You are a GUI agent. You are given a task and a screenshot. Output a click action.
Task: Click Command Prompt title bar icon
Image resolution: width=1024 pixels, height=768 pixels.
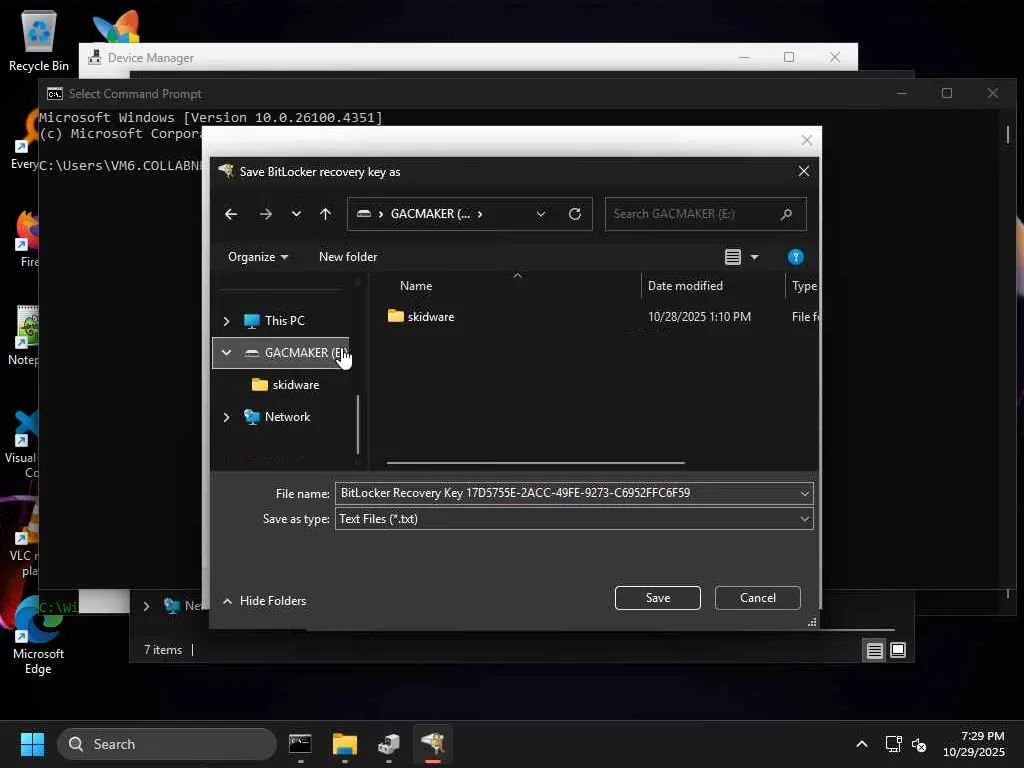[55, 94]
